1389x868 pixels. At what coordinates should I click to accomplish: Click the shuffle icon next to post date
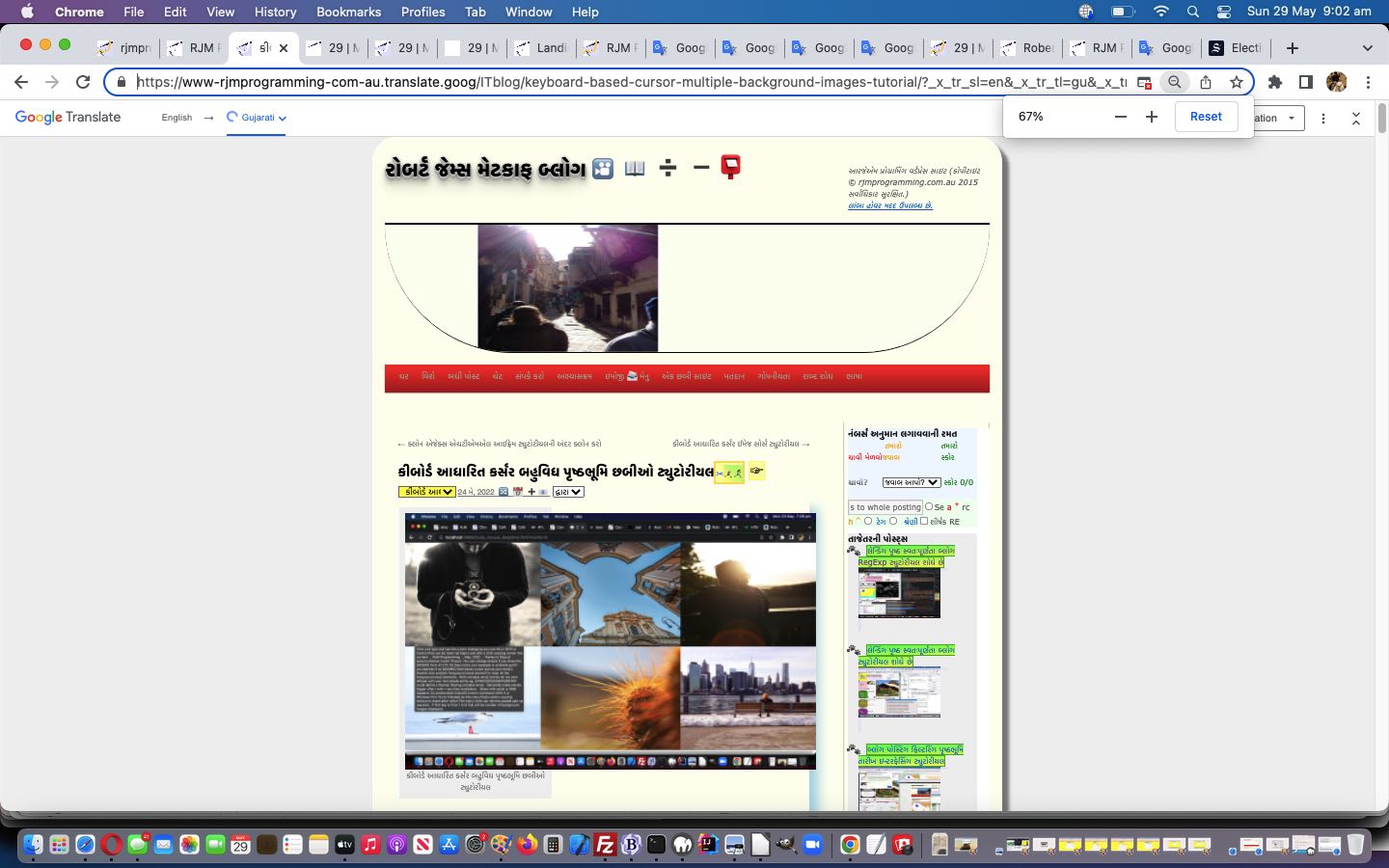point(504,492)
